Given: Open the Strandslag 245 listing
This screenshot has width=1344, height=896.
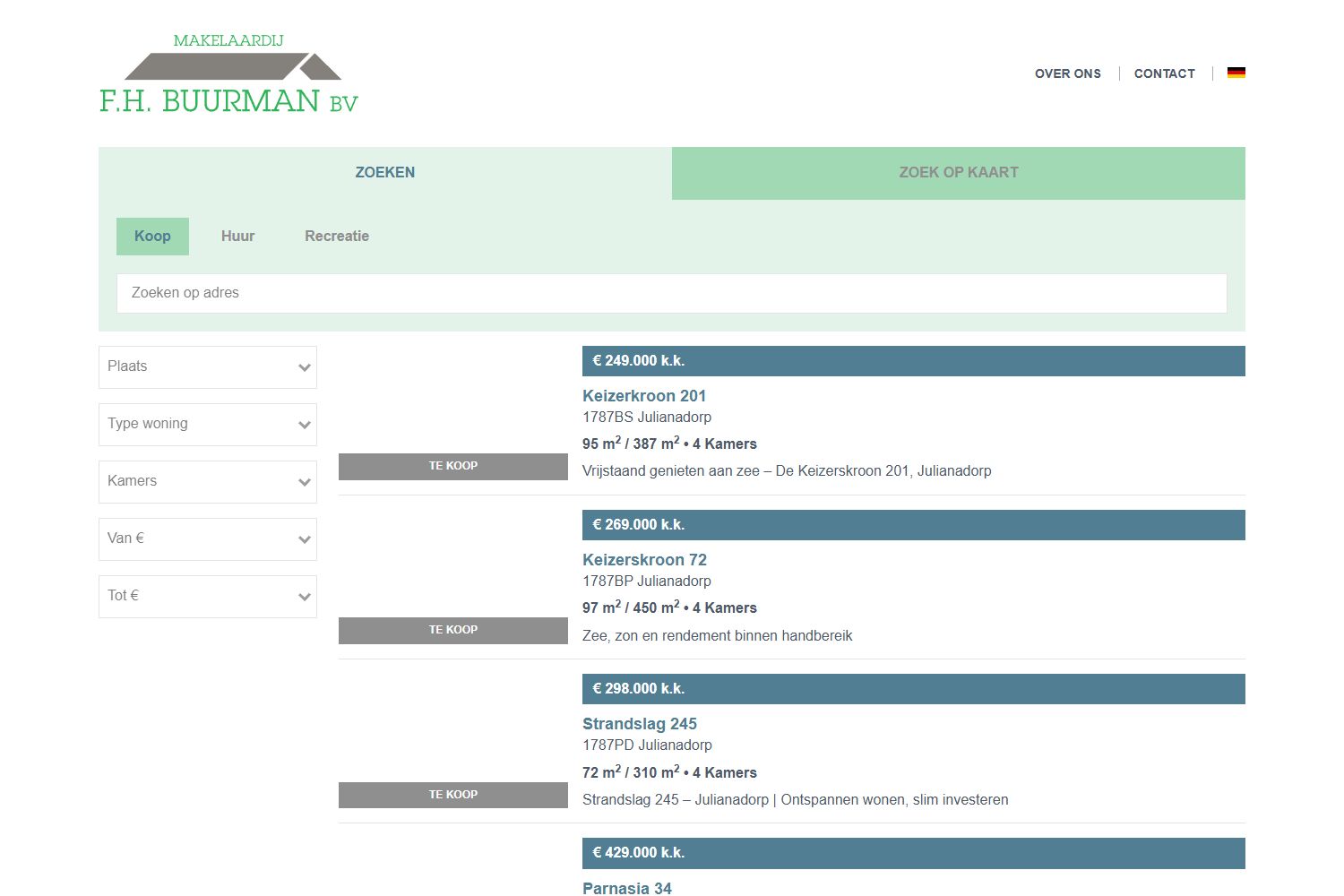Looking at the screenshot, I should point(640,723).
